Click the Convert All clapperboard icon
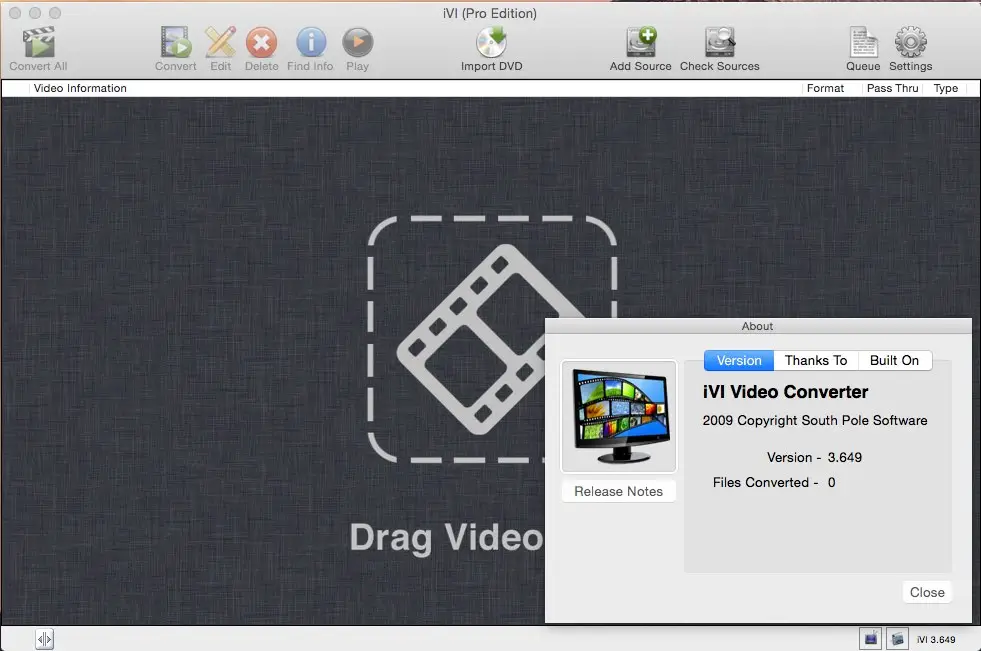This screenshot has height=651, width=981. point(39,43)
